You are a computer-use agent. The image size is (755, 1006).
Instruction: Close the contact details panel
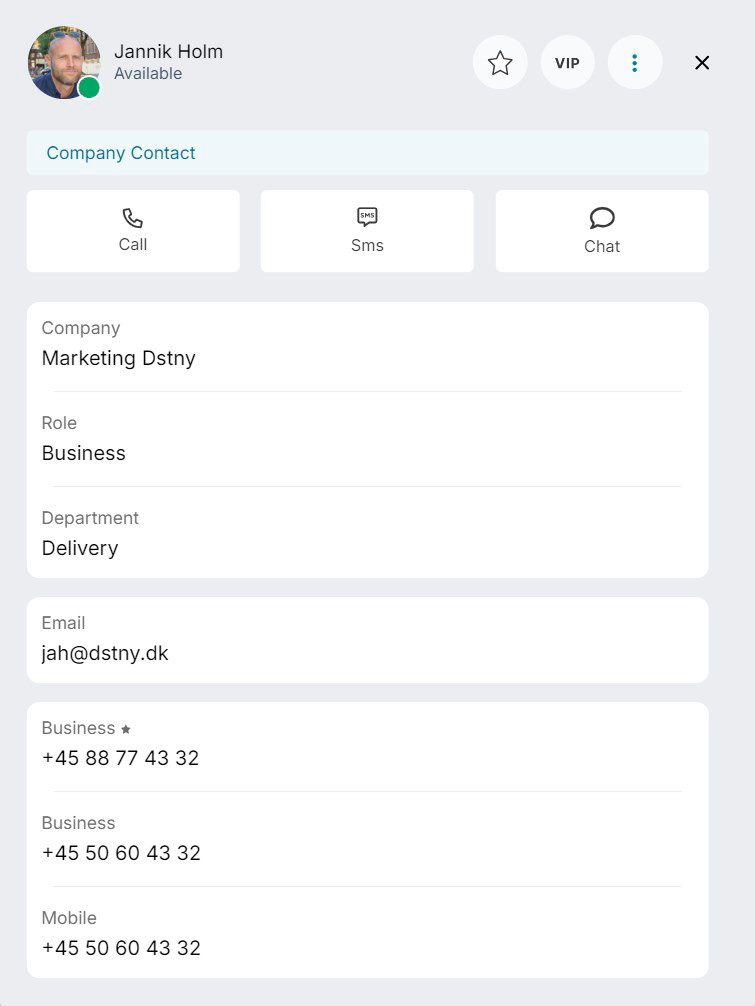click(702, 62)
